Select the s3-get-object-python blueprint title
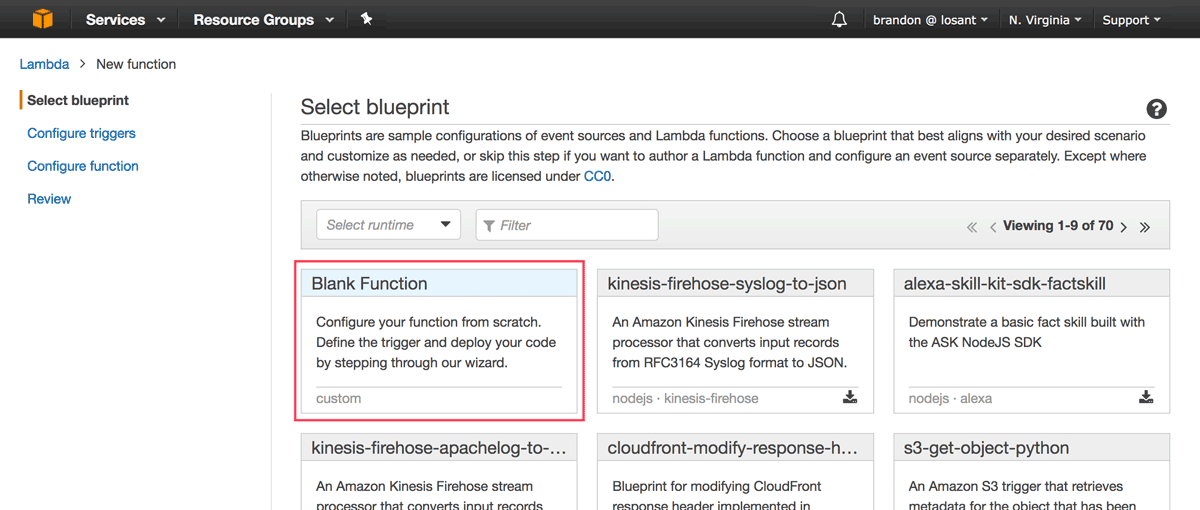 tap(987, 448)
